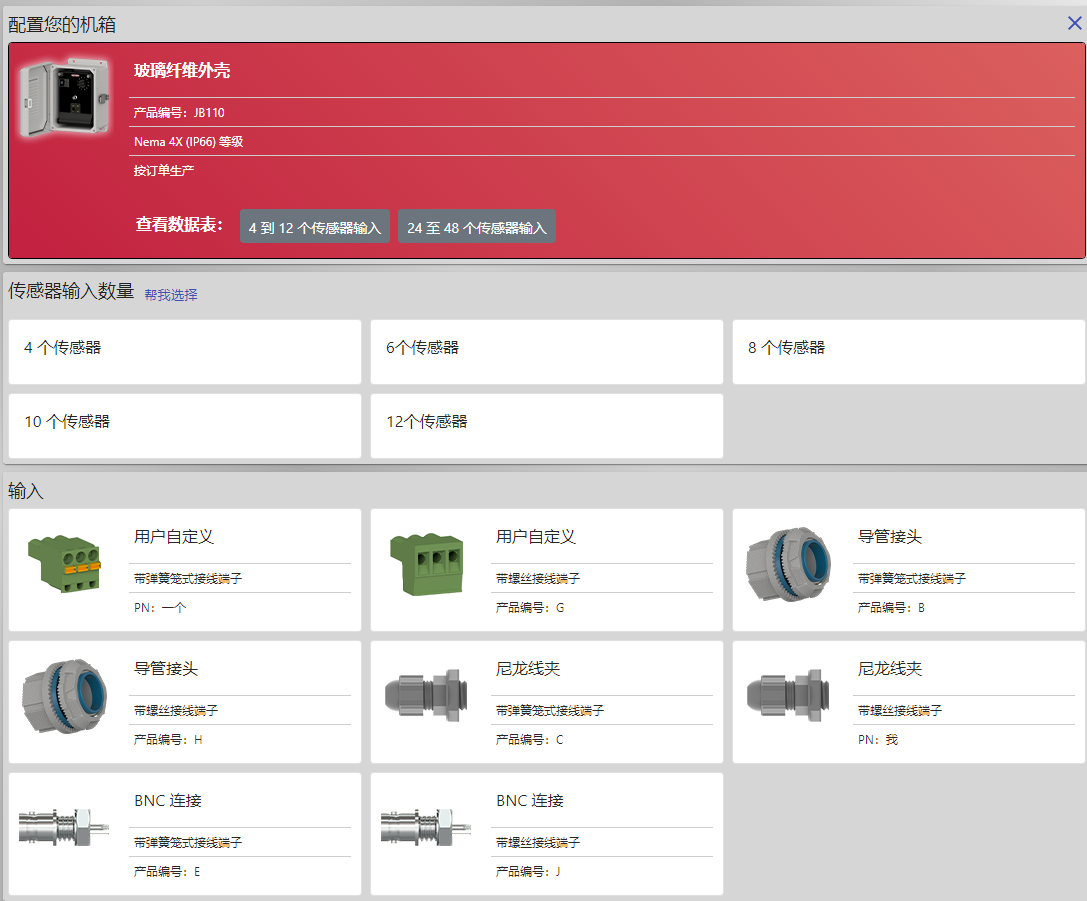Choose the 10 个传感器 option
Image resolution: width=1087 pixels, height=901 pixels.
point(185,426)
